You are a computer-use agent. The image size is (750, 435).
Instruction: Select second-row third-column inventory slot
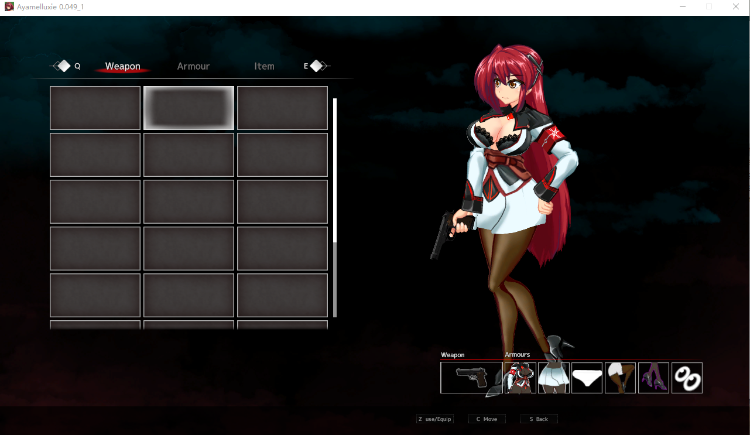click(282, 155)
